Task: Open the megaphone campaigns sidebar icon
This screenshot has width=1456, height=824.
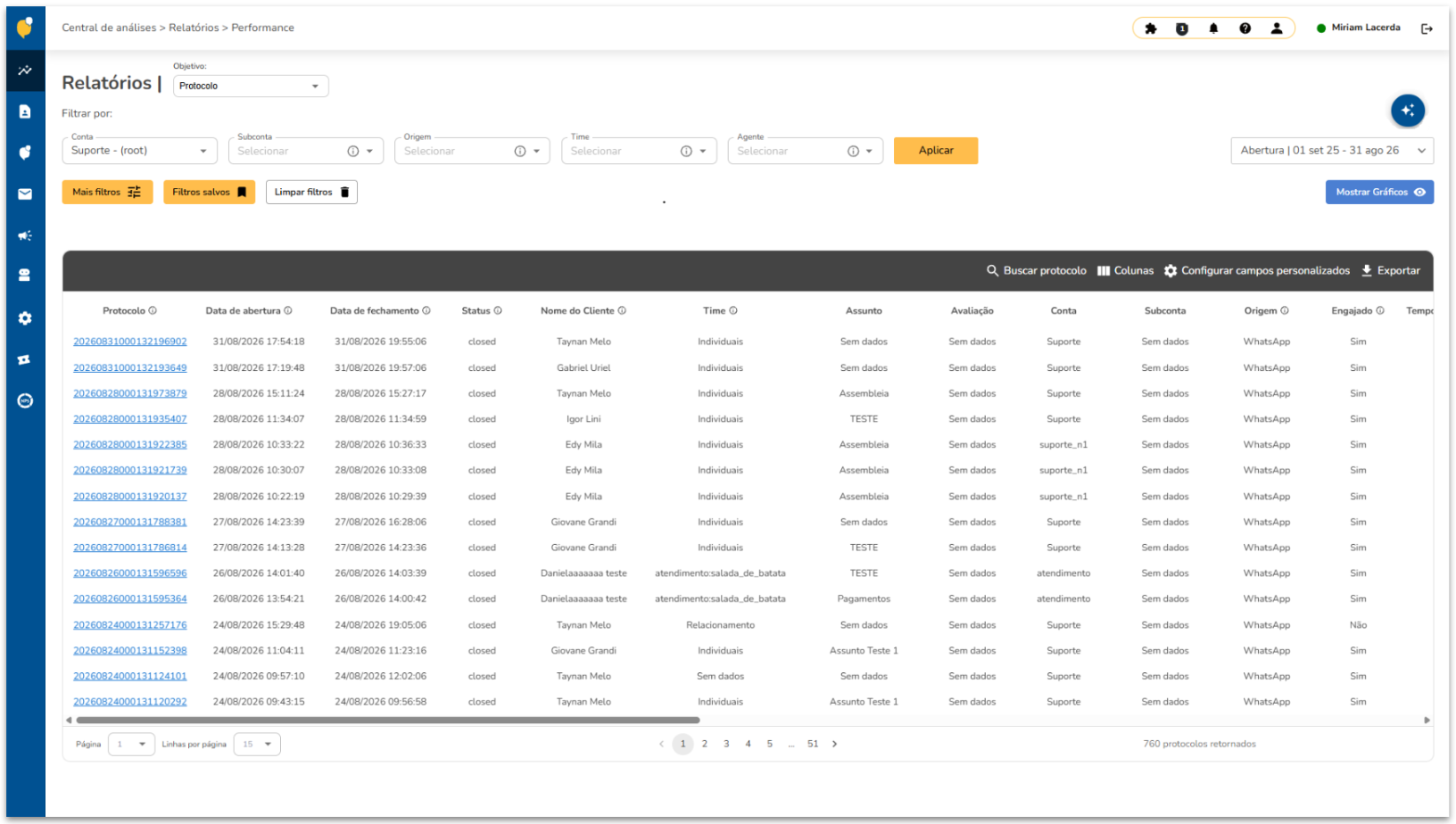Action: point(25,235)
